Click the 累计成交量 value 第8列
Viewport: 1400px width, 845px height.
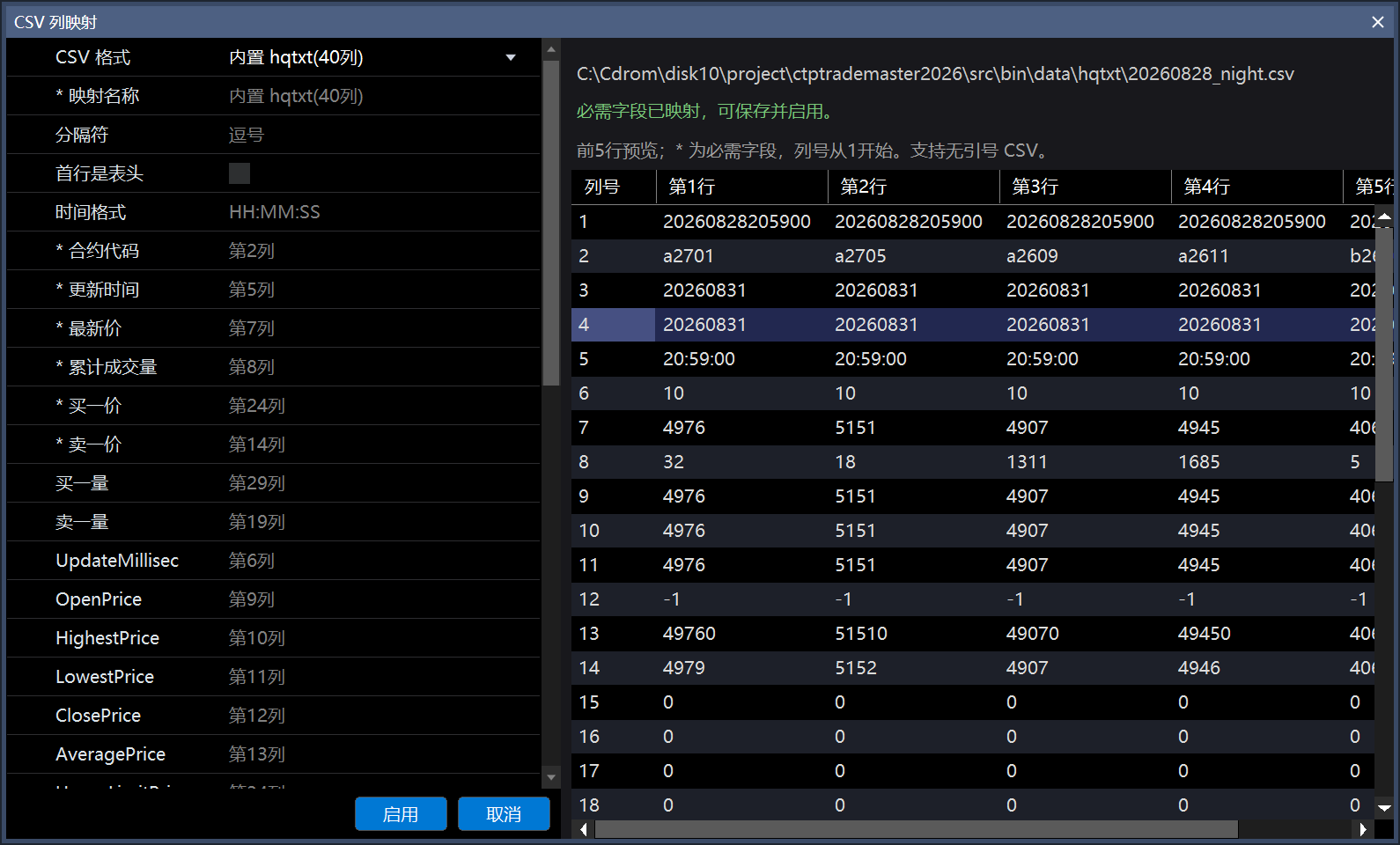251,367
